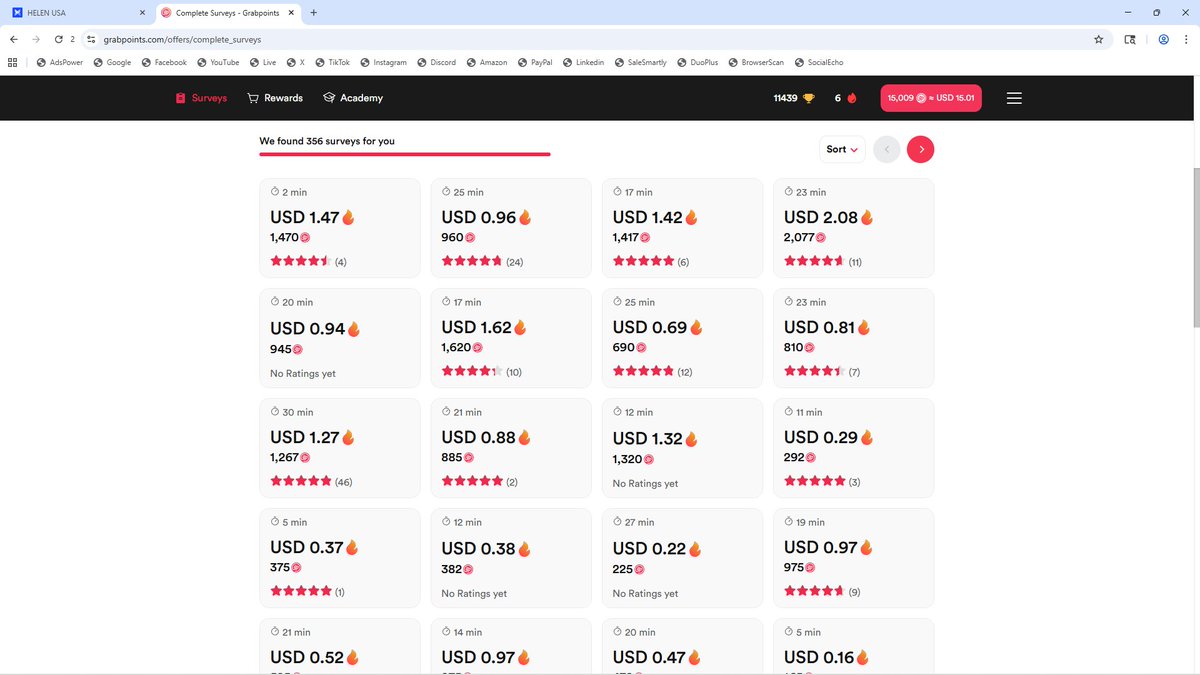The height and width of the screenshot is (675, 1200).
Task: Open the USD 2.08 survey card
Action: pos(853,228)
